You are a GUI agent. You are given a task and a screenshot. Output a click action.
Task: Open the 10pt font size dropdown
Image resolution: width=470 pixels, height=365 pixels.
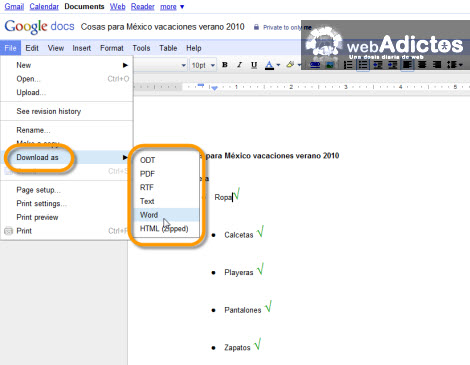(x=203, y=65)
